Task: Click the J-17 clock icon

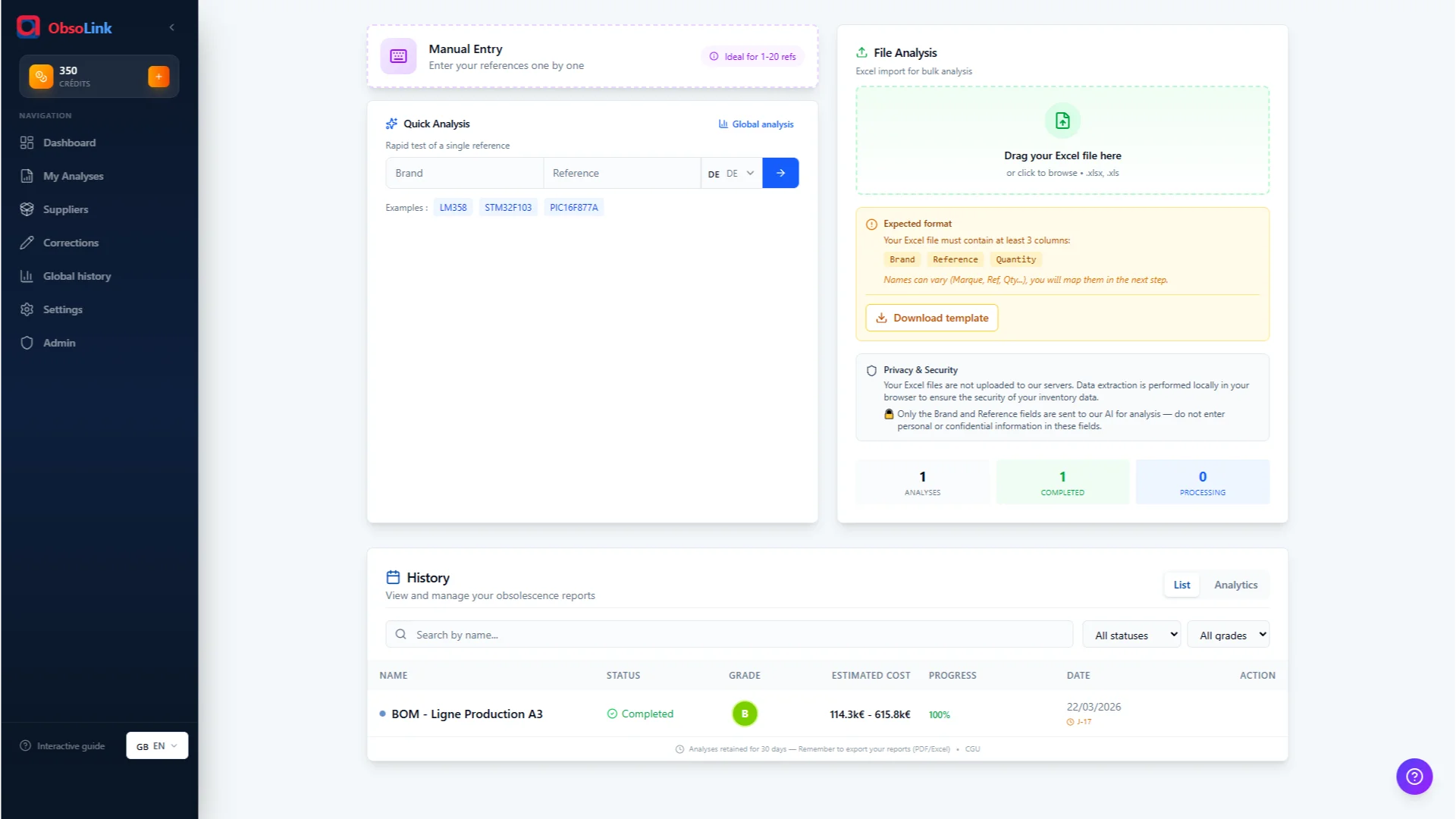Action: coord(1070,722)
